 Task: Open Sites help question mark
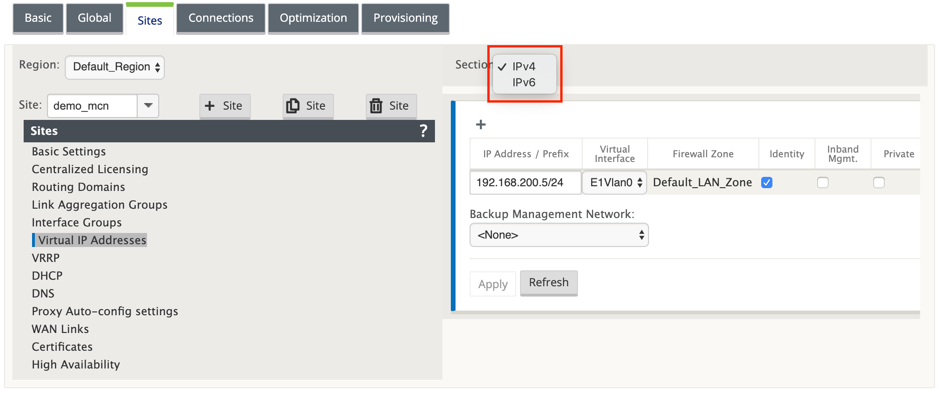tap(423, 131)
